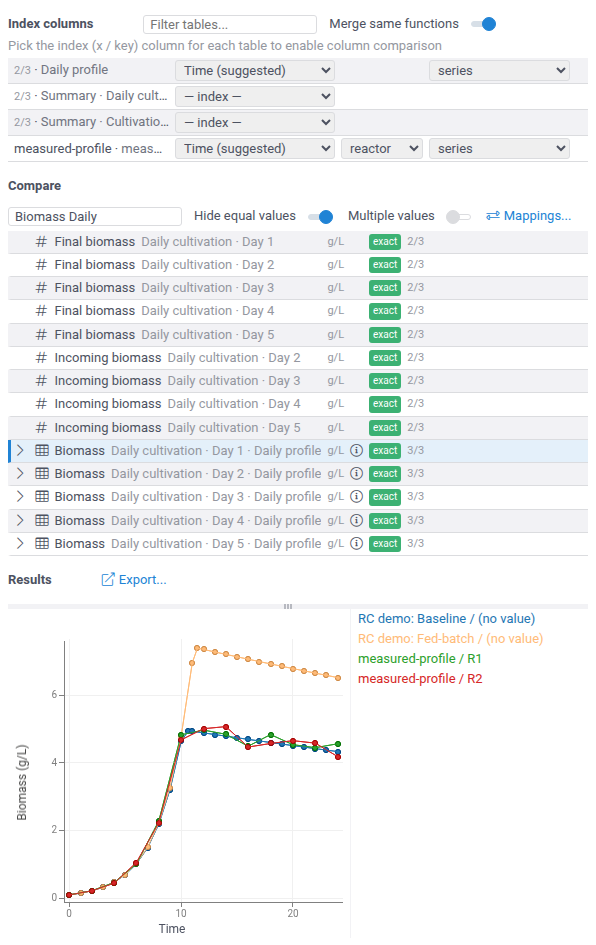The width and height of the screenshot is (596, 945).
Task: Click the hash icon of Final biomass Day 3
Action: pos(41,287)
